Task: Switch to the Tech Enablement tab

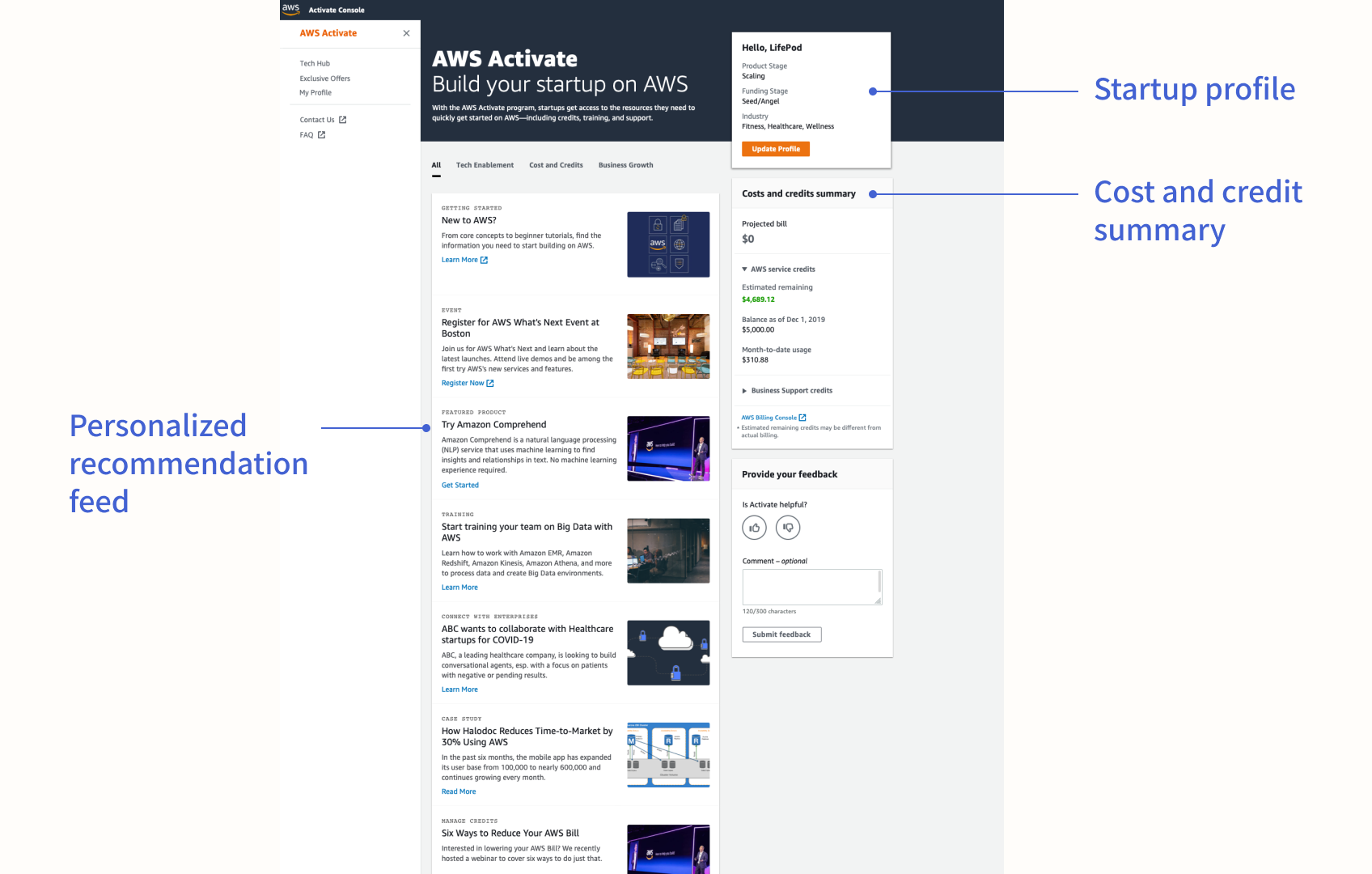Action: tap(485, 164)
